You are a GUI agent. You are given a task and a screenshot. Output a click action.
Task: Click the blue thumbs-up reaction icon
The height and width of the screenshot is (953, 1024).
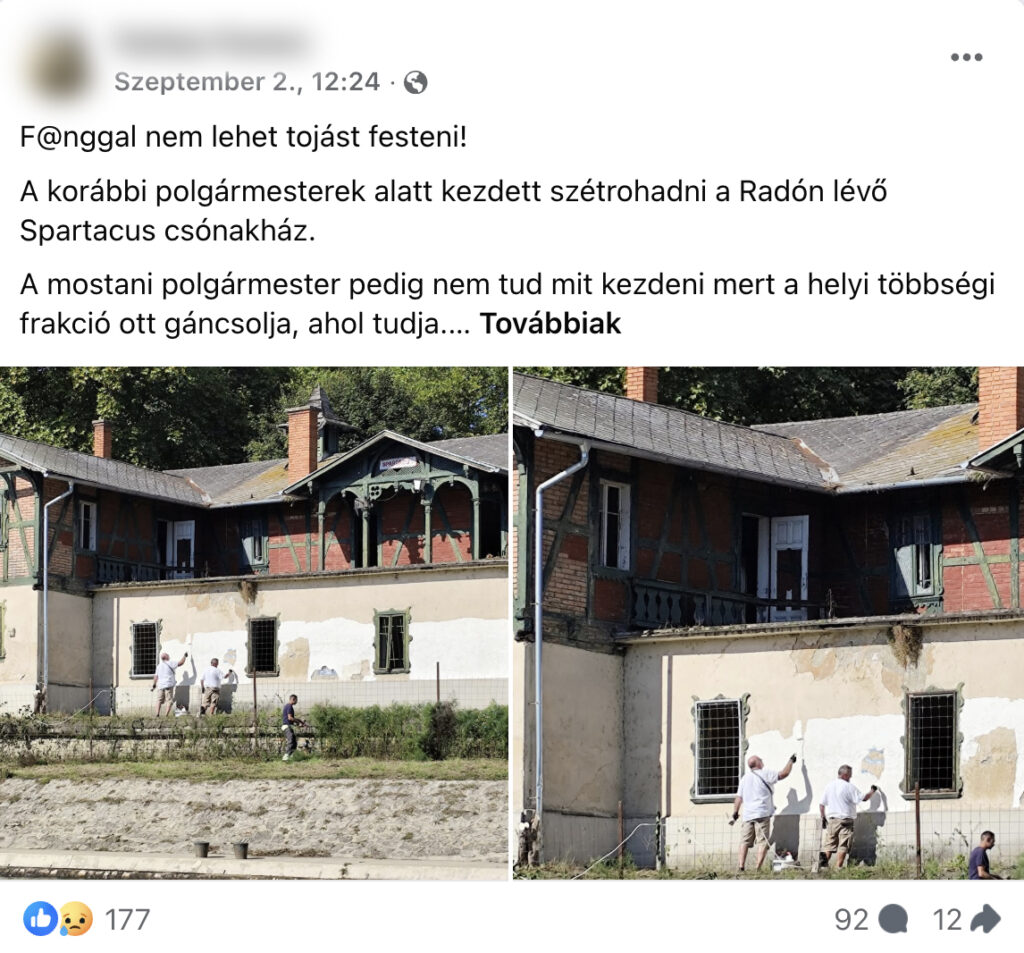40,919
